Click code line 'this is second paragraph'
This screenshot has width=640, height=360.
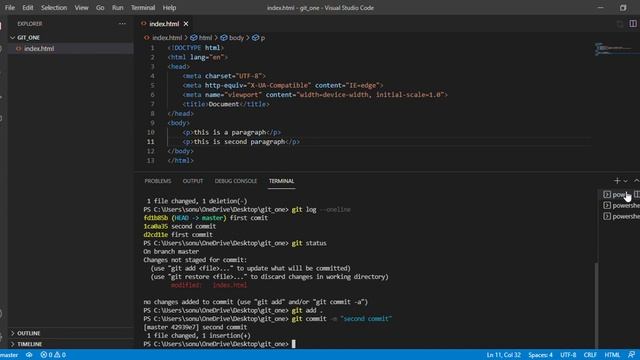241,142
